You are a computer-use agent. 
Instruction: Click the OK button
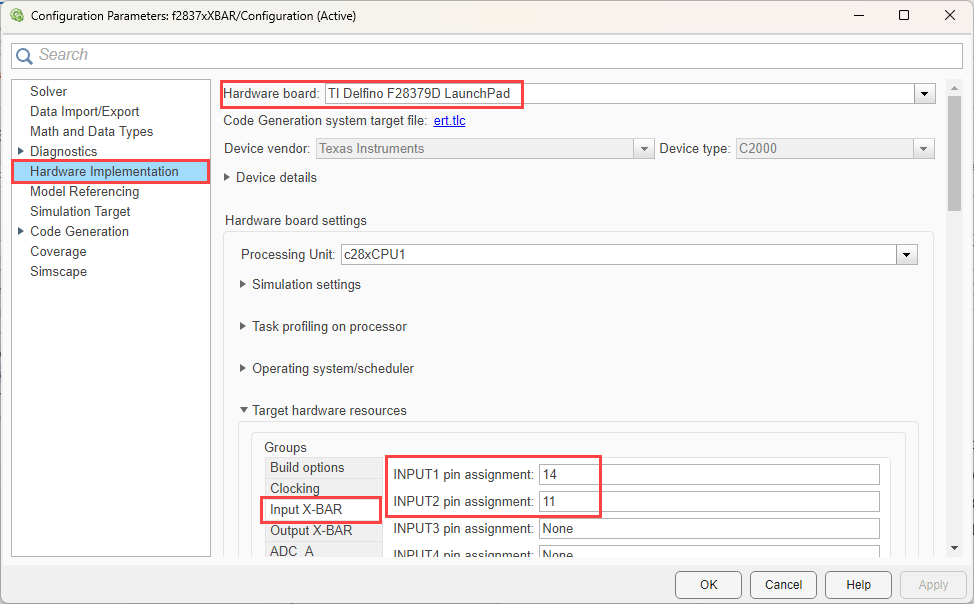coord(708,585)
